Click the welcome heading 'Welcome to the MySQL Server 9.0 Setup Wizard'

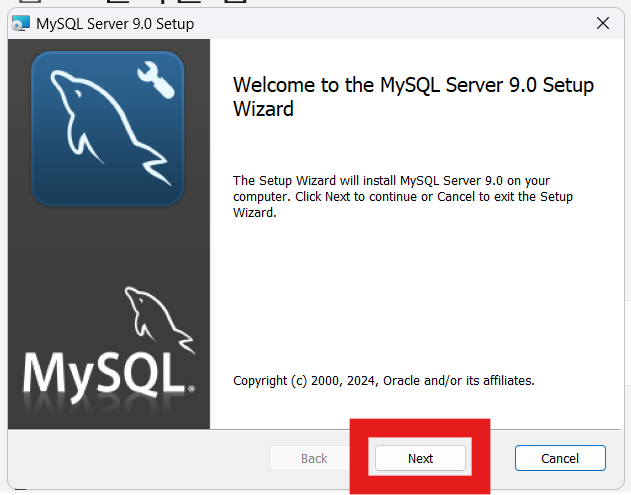point(413,97)
